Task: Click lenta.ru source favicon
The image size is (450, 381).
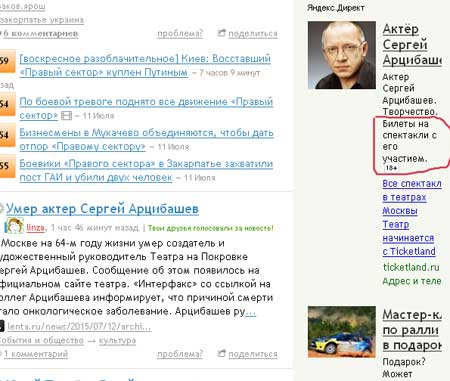Action: coord(2,326)
